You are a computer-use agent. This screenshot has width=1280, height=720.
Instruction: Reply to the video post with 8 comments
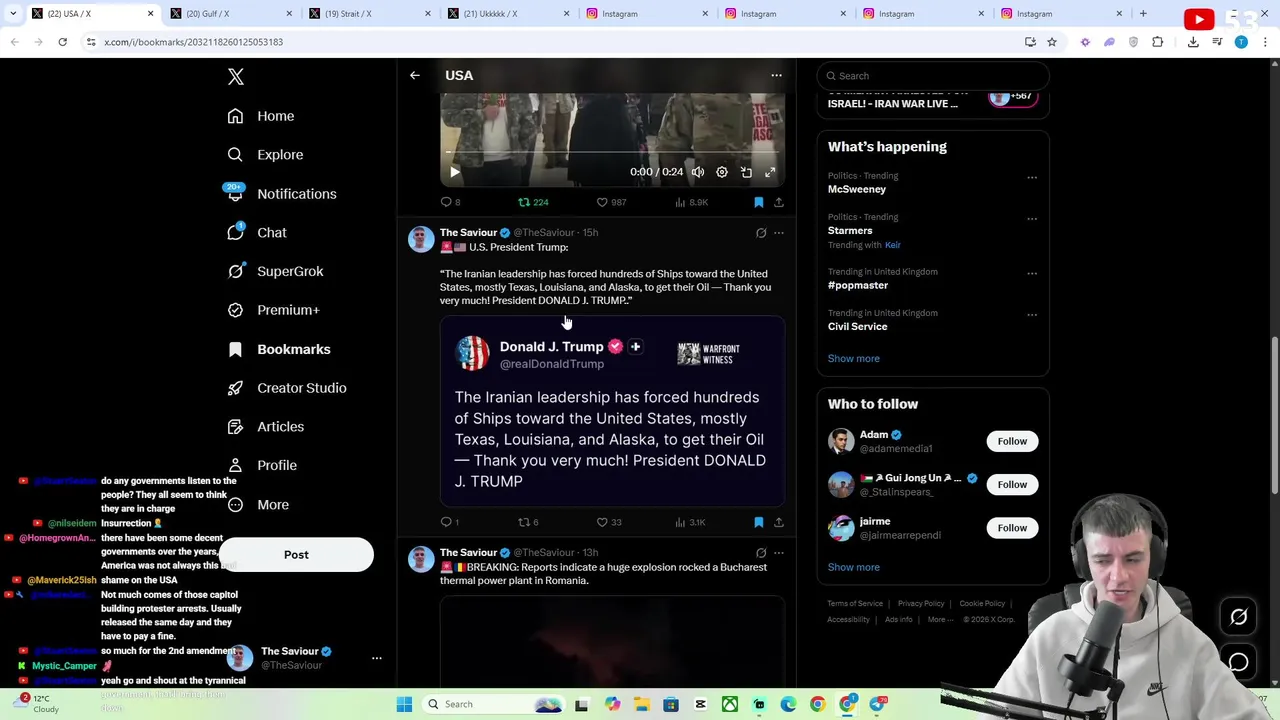click(x=450, y=202)
